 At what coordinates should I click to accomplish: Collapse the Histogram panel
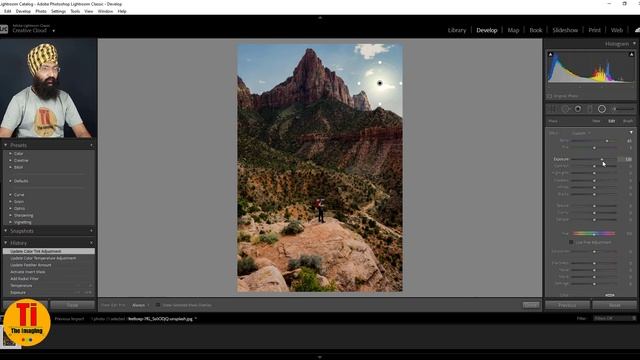[634, 43]
